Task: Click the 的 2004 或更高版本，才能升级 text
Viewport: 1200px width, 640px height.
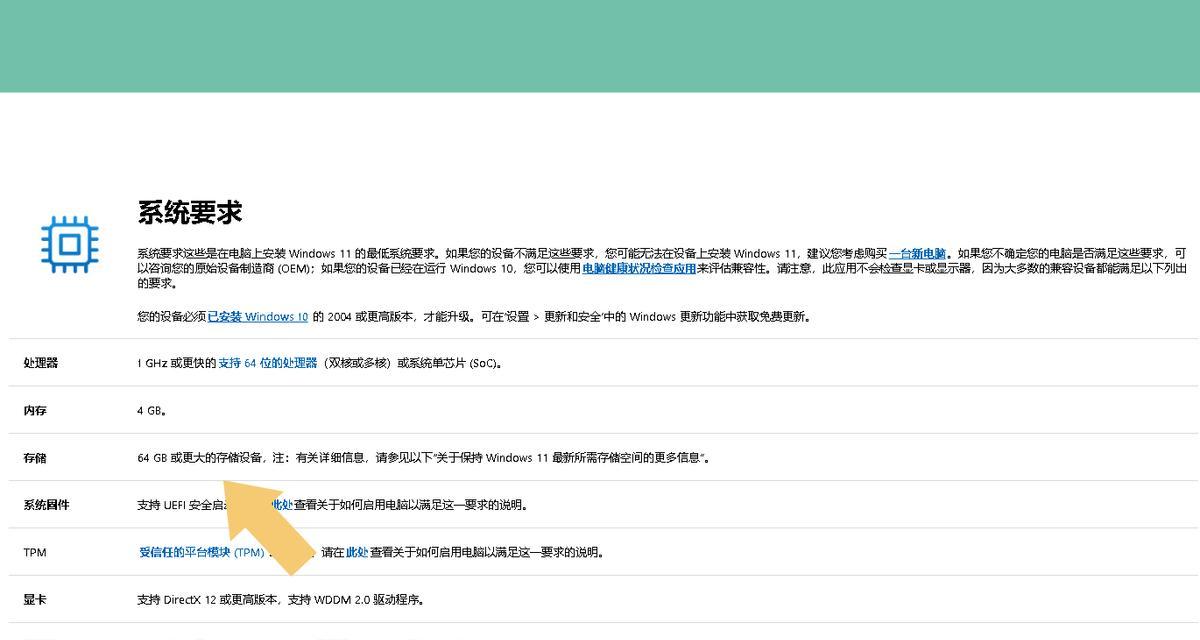Action: click(390, 317)
